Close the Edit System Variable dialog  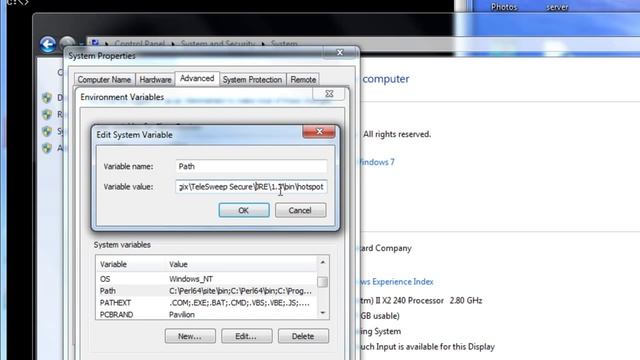pos(319,131)
